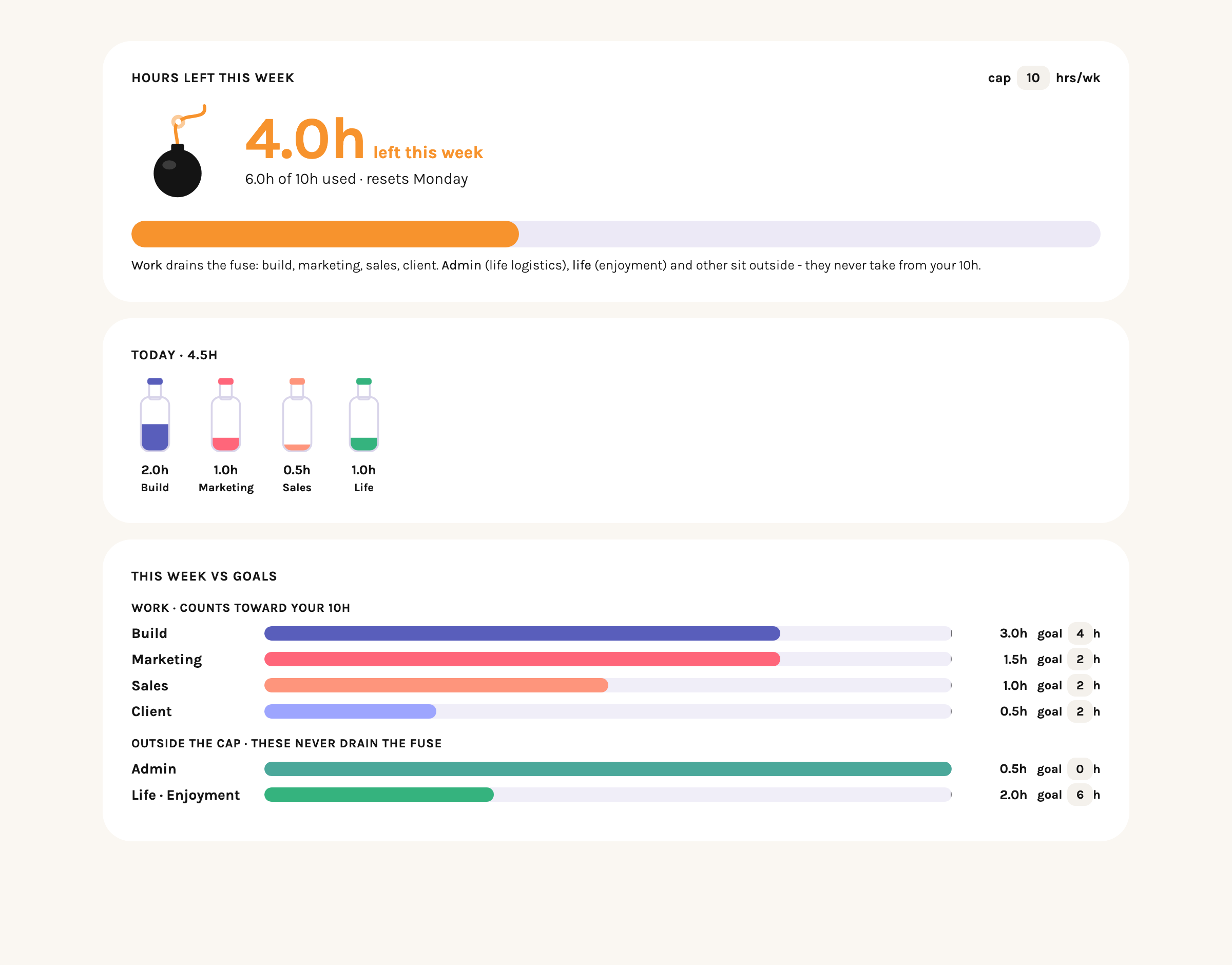This screenshot has width=1232, height=965.
Task: Click the Admin row label
Action: (154, 769)
